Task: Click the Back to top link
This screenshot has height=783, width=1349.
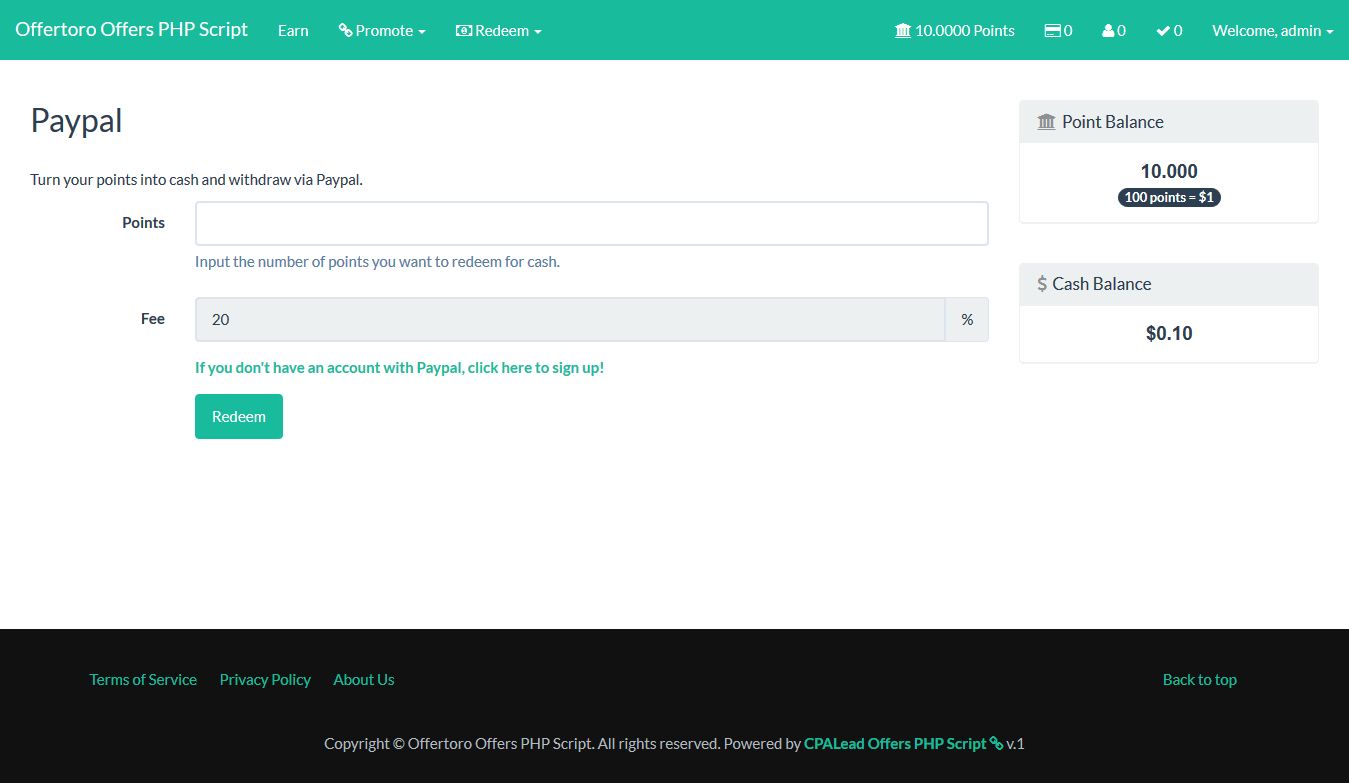Action: click(1199, 679)
